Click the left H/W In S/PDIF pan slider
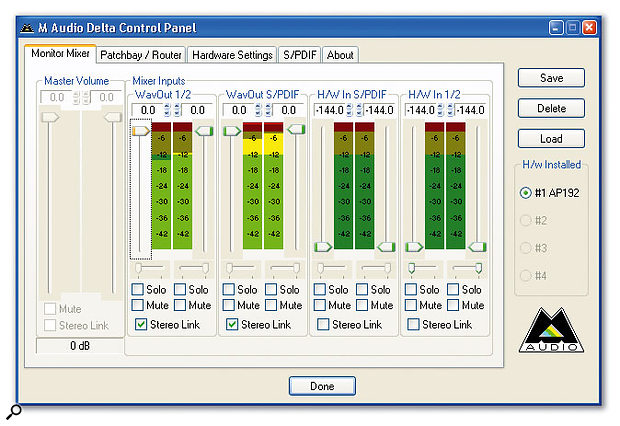620x426 pixels. click(332, 269)
